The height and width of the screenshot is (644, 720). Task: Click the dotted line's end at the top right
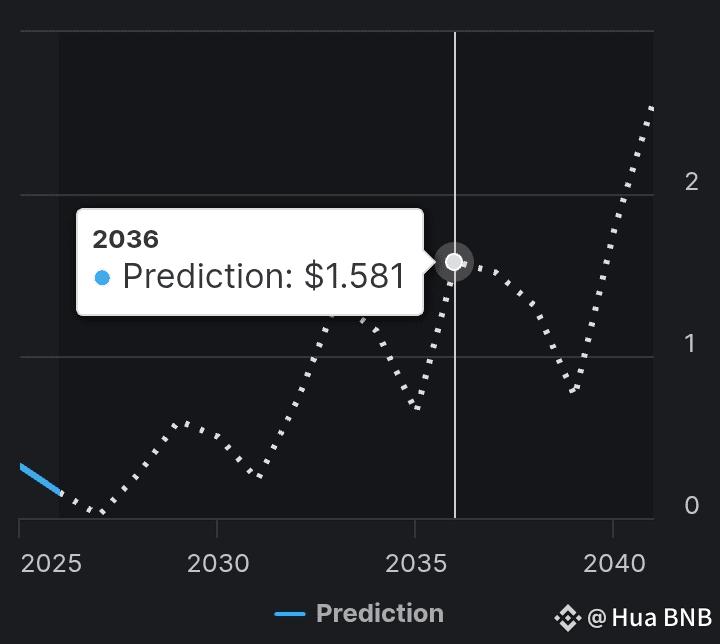651,109
